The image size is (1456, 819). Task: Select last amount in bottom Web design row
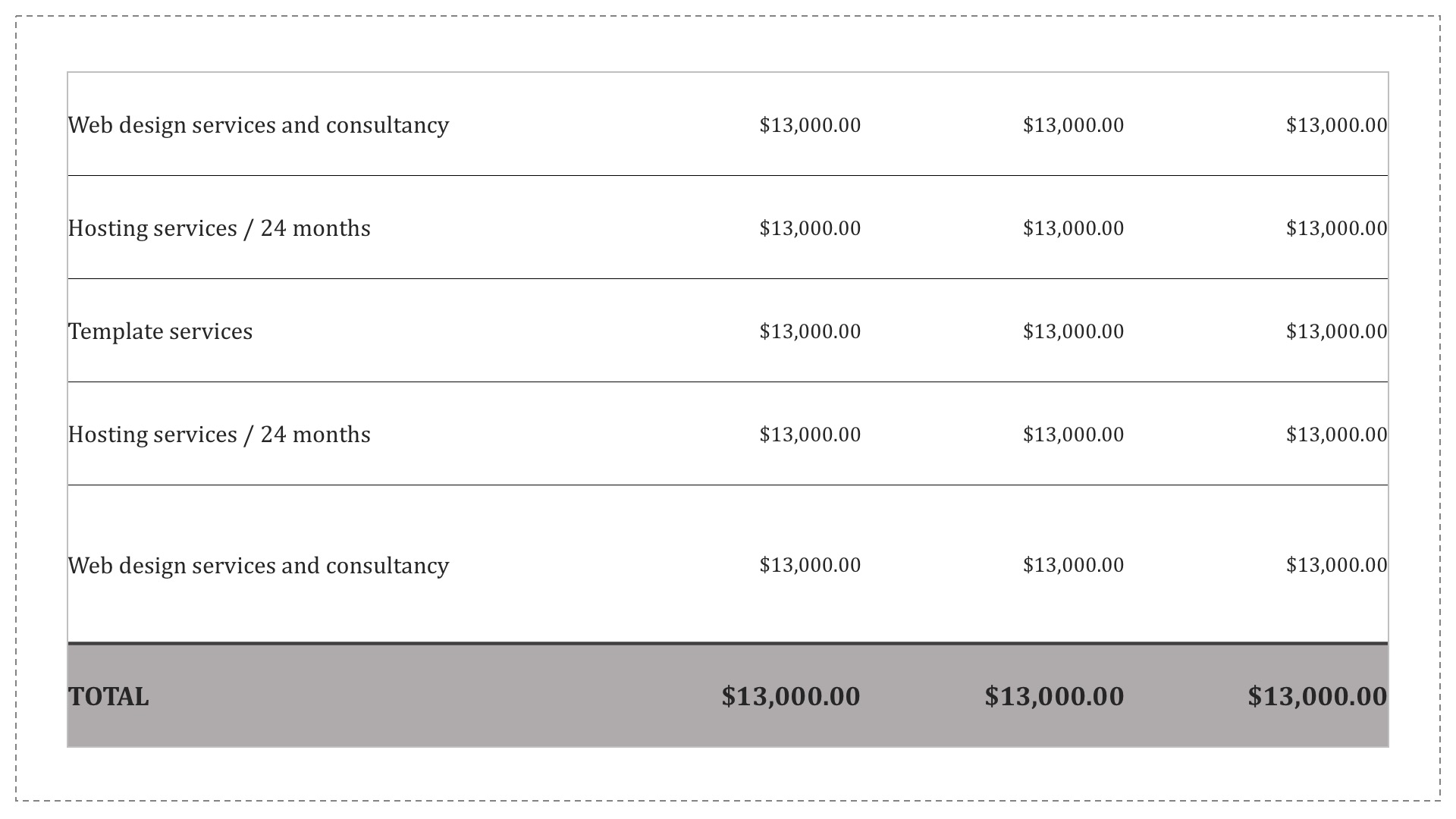point(1336,565)
